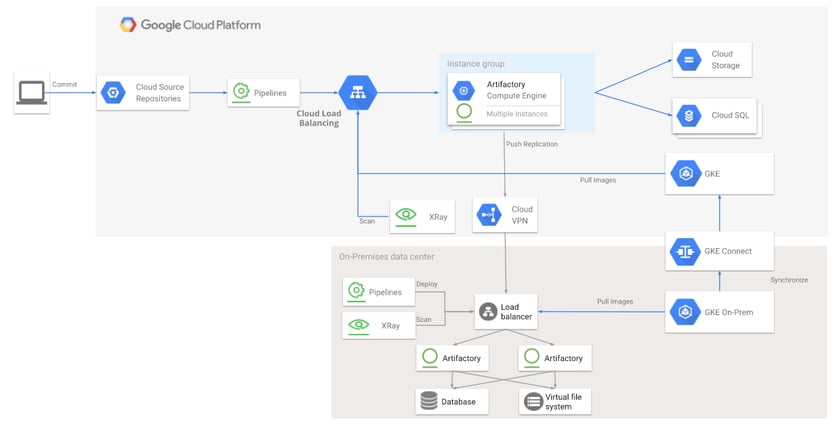Click the "Deploy" arrow label
835x426 pixels.
[427, 284]
